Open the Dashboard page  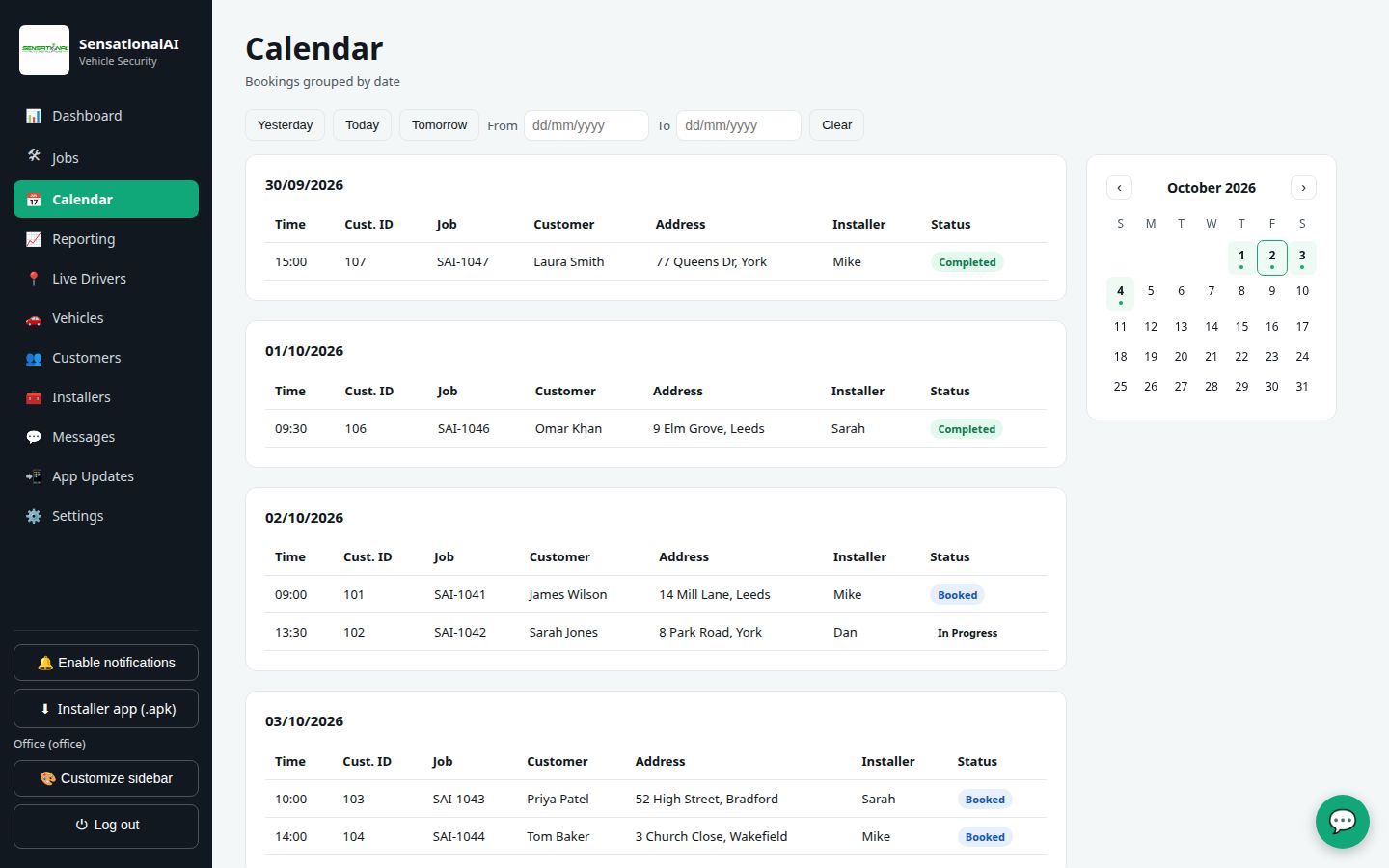point(106,116)
